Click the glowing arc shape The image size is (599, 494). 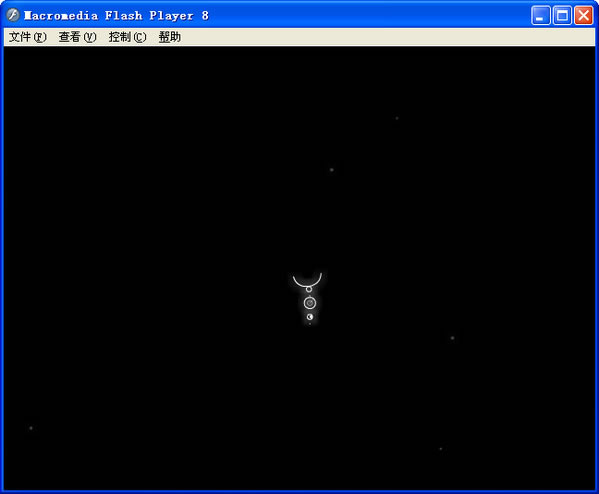[x=307, y=280]
